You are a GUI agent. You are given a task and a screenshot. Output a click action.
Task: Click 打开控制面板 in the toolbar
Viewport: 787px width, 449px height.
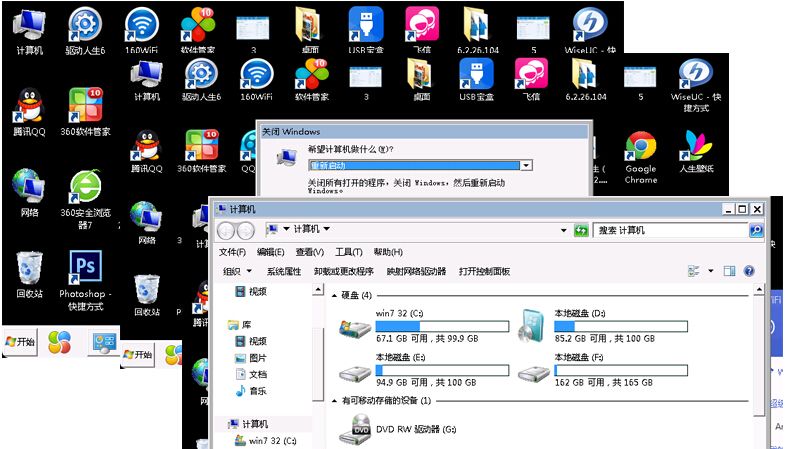(x=484, y=271)
